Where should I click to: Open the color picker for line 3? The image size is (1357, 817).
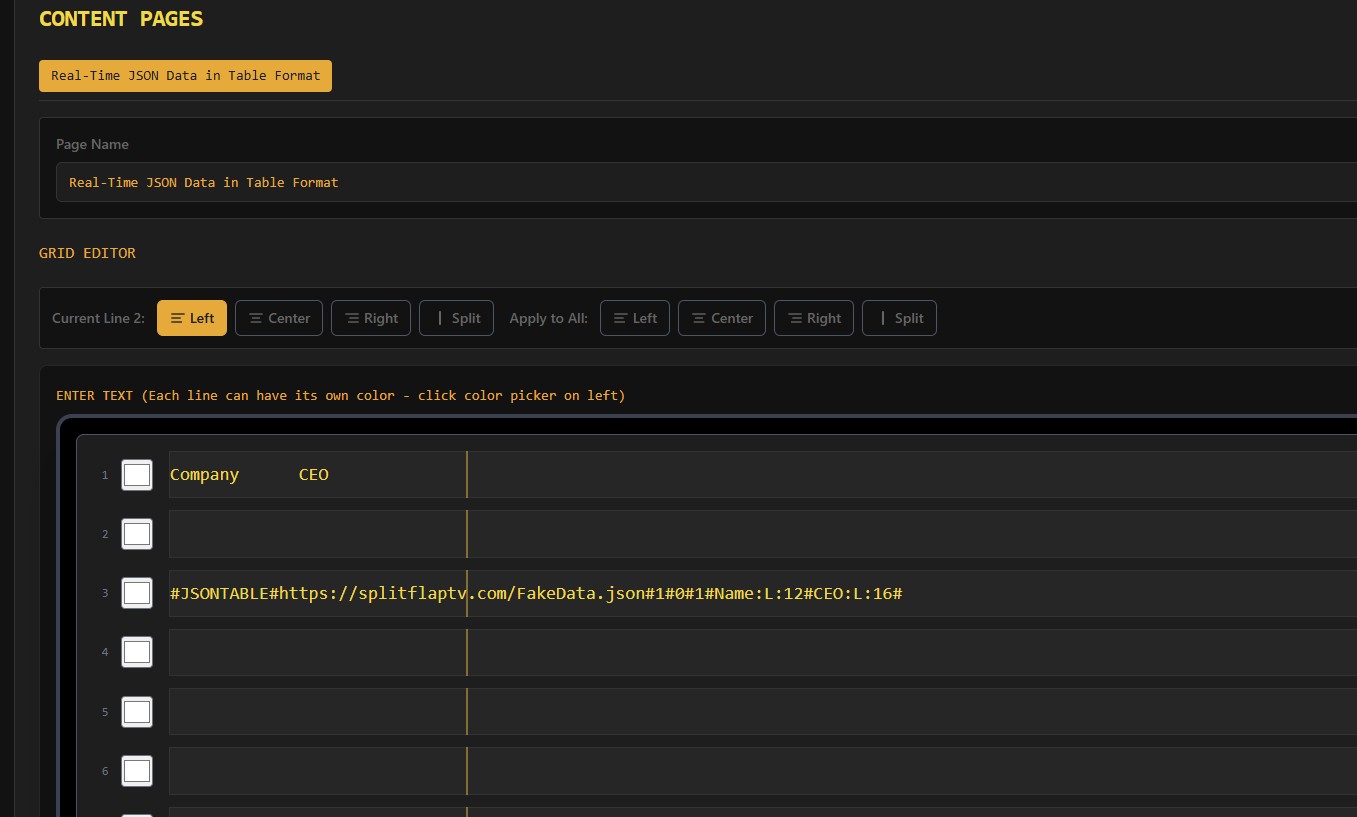pos(137,592)
